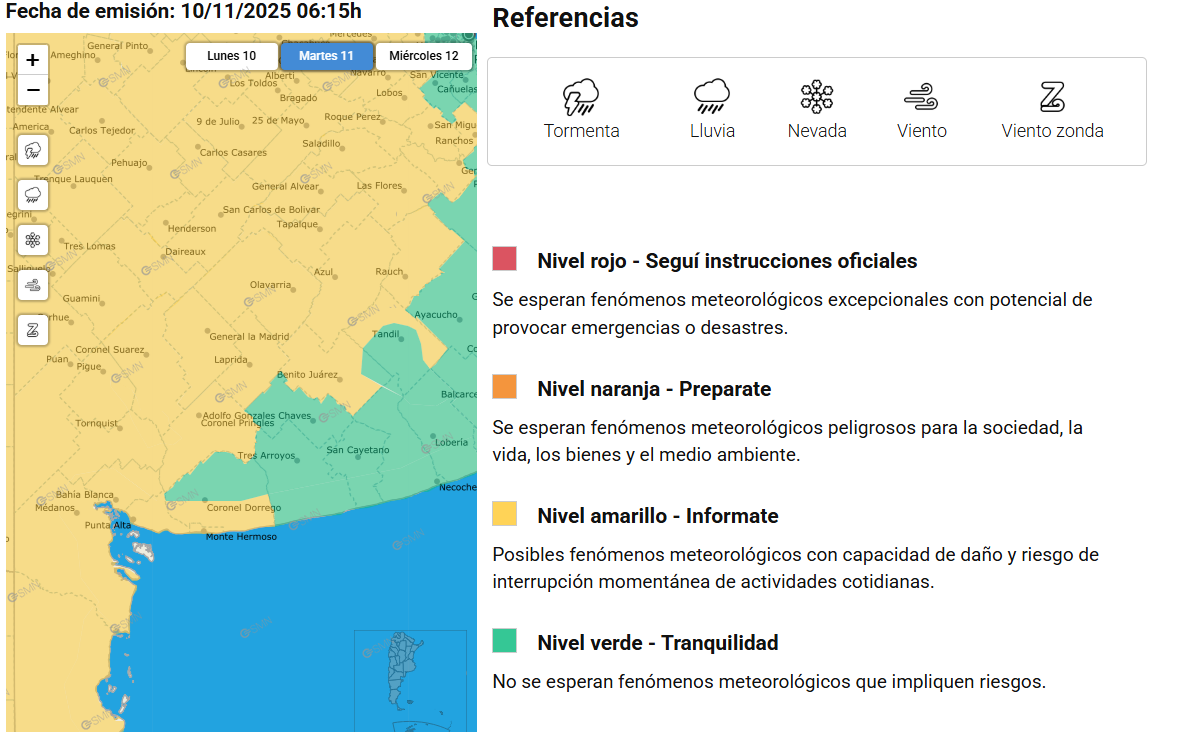The height and width of the screenshot is (732, 1196).
Task: Click the Tormenta reference icon
Action: tap(581, 97)
